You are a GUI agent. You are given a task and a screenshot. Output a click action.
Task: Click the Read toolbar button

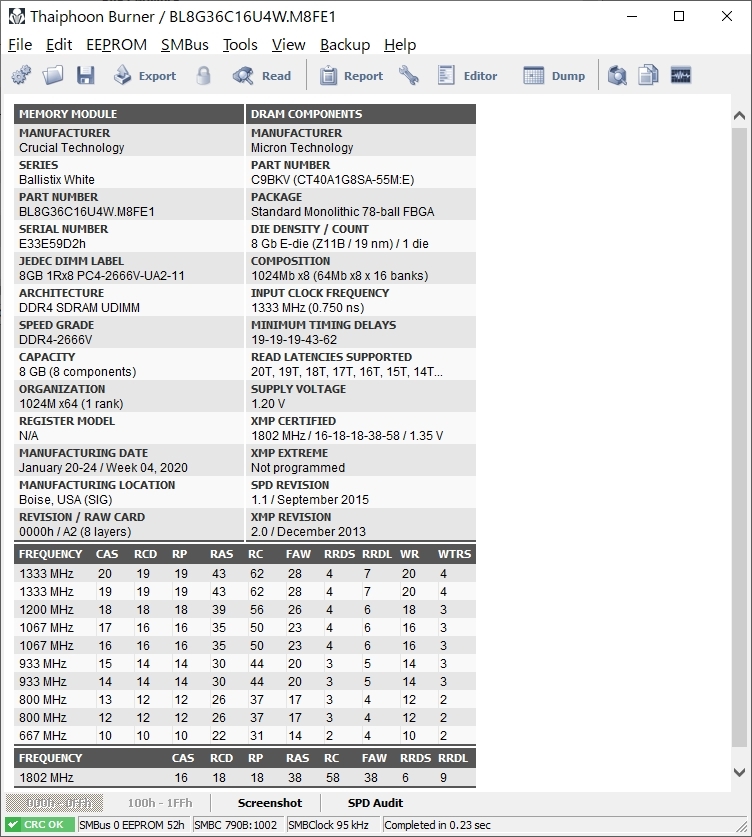point(262,75)
